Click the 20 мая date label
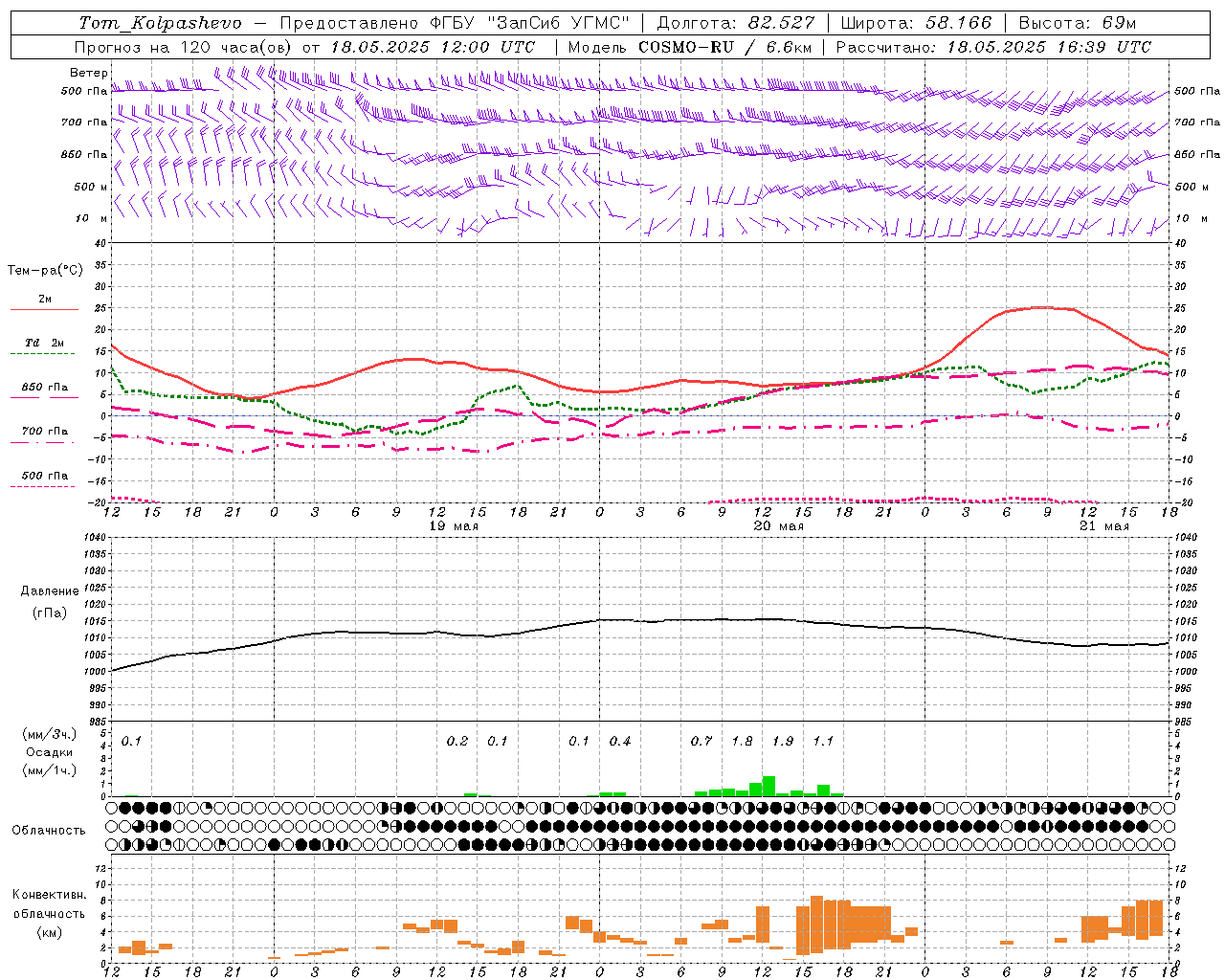Screen dimensions: 1225x980 click(779, 526)
